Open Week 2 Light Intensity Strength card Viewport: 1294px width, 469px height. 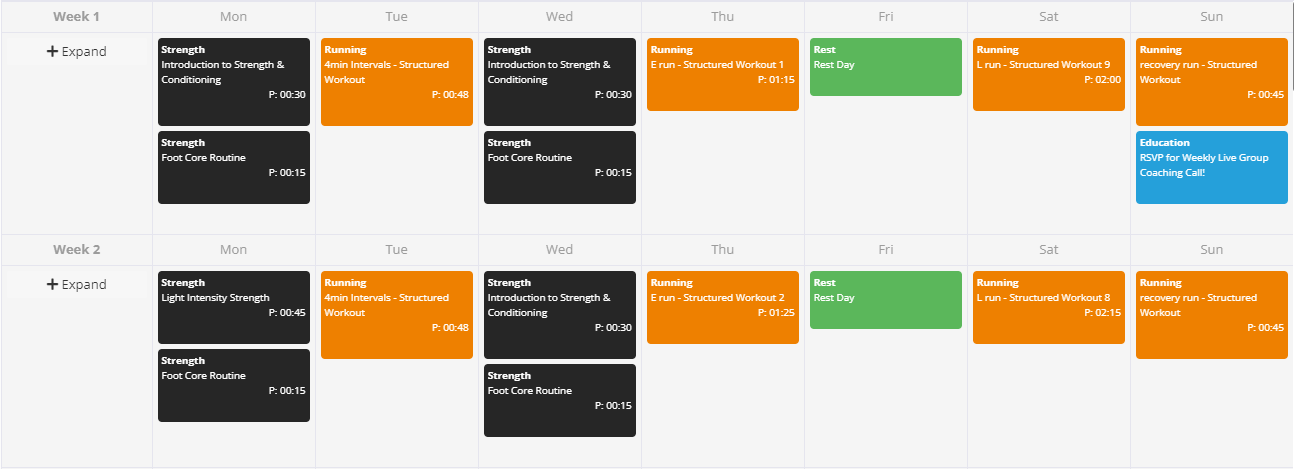coord(234,307)
